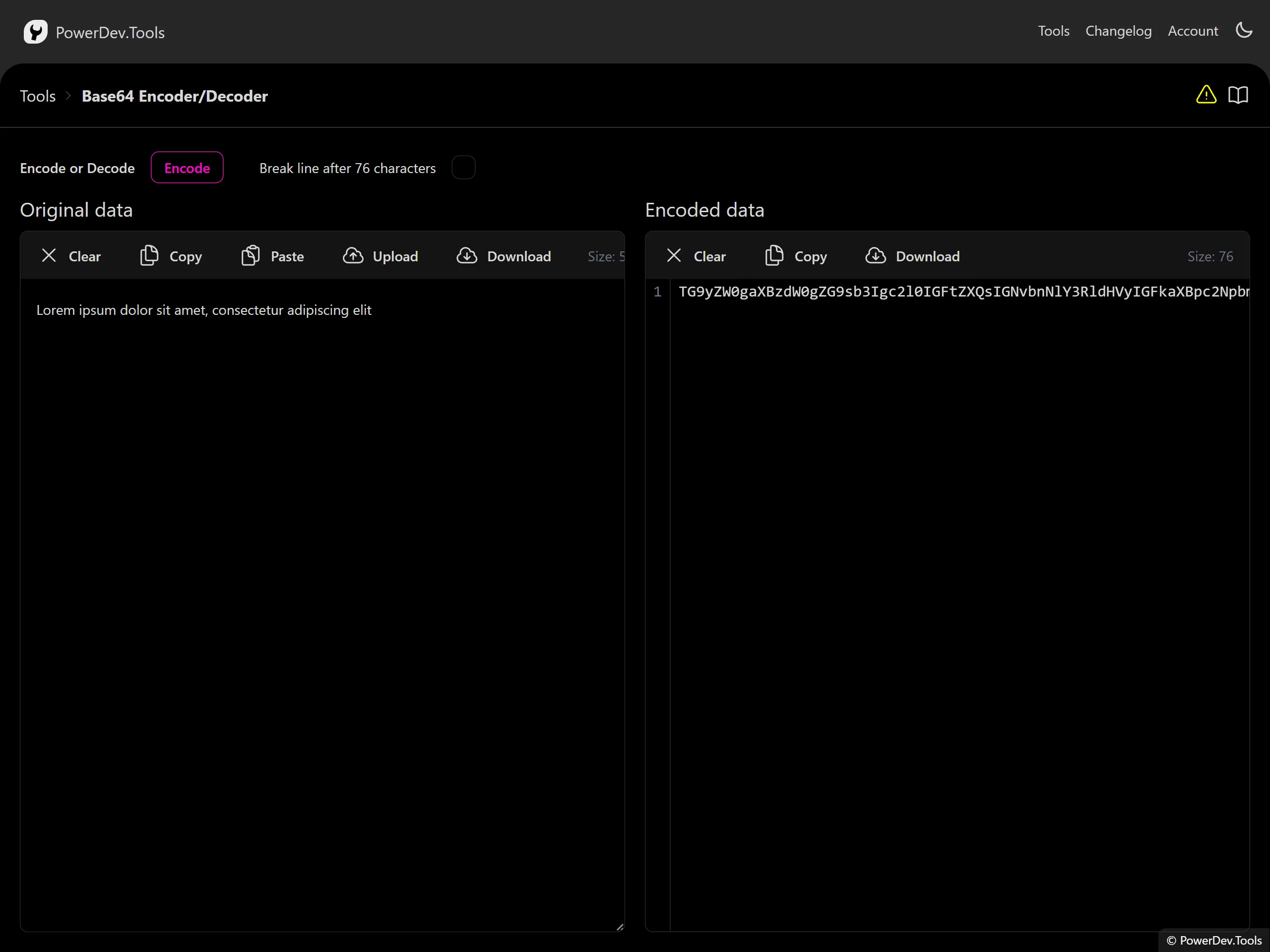This screenshot has height=952, width=1270.
Task: Click the Paste clipboard icon
Action: [x=251, y=255]
